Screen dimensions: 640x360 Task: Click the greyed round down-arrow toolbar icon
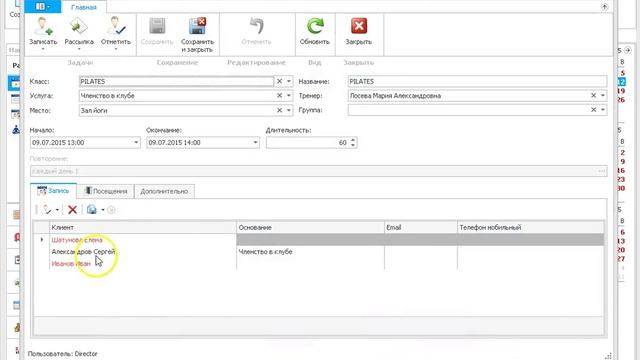click(111, 210)
